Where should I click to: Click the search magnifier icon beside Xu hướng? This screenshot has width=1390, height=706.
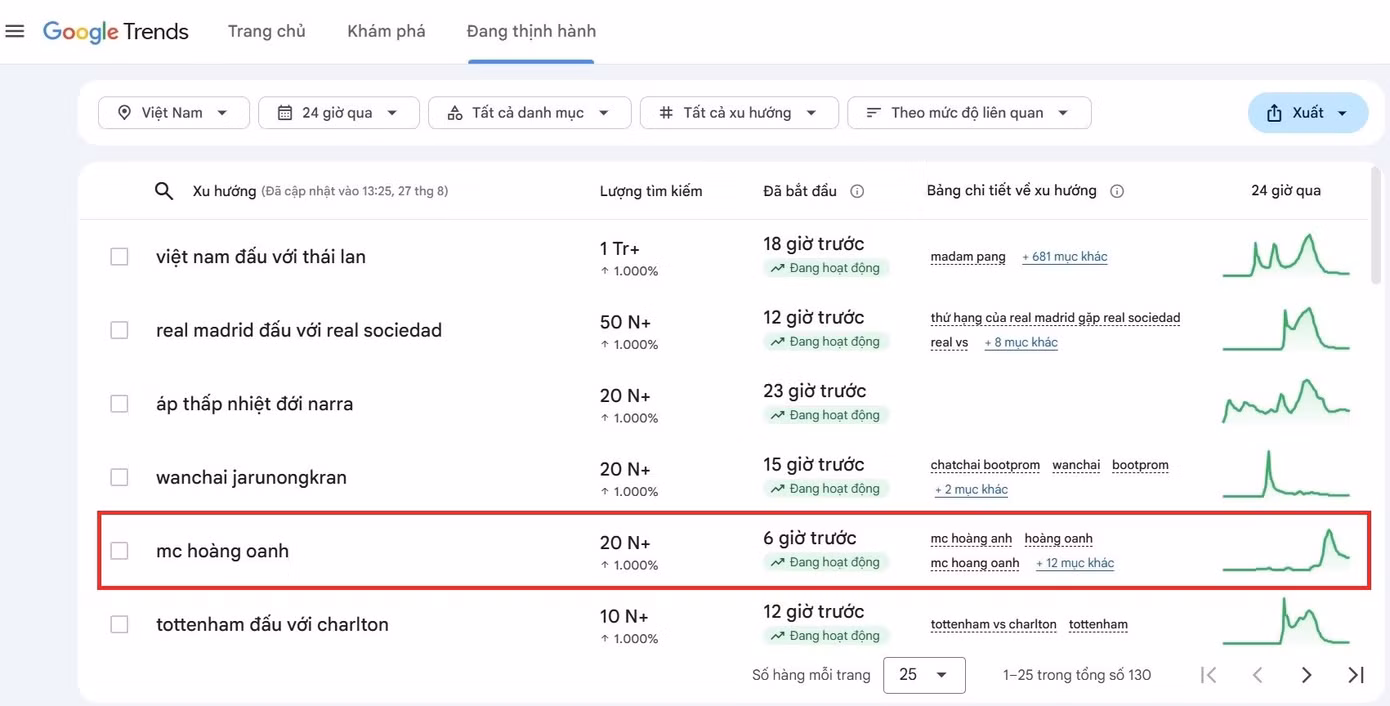coord(164,191)
